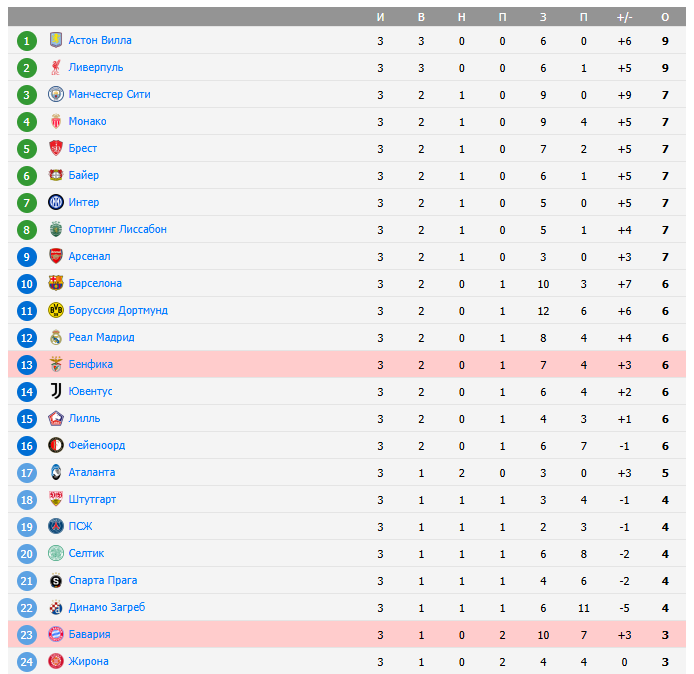This screenshot has width=694, height=674.
Task: Click the blue position badge number 10
Action: (x=27, y=283)
